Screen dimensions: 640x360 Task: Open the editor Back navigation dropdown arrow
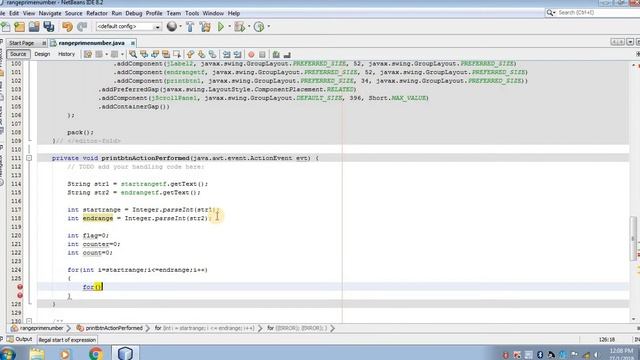coord(107,54)
